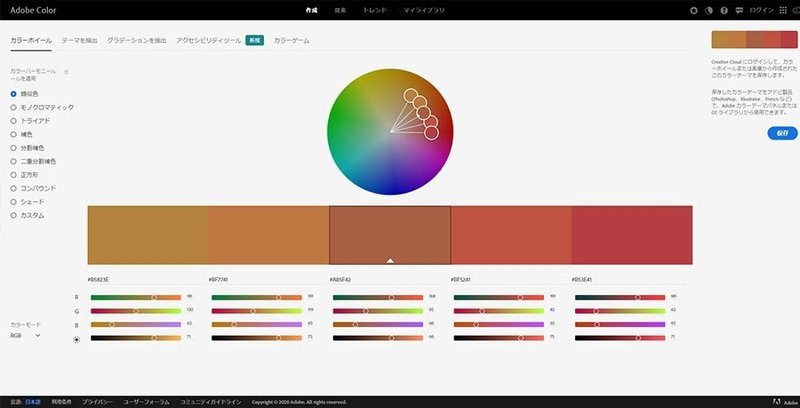Click the #BF5241 hex input field
This screenshot has height=408, width=800.
click(x=511, y=279)
